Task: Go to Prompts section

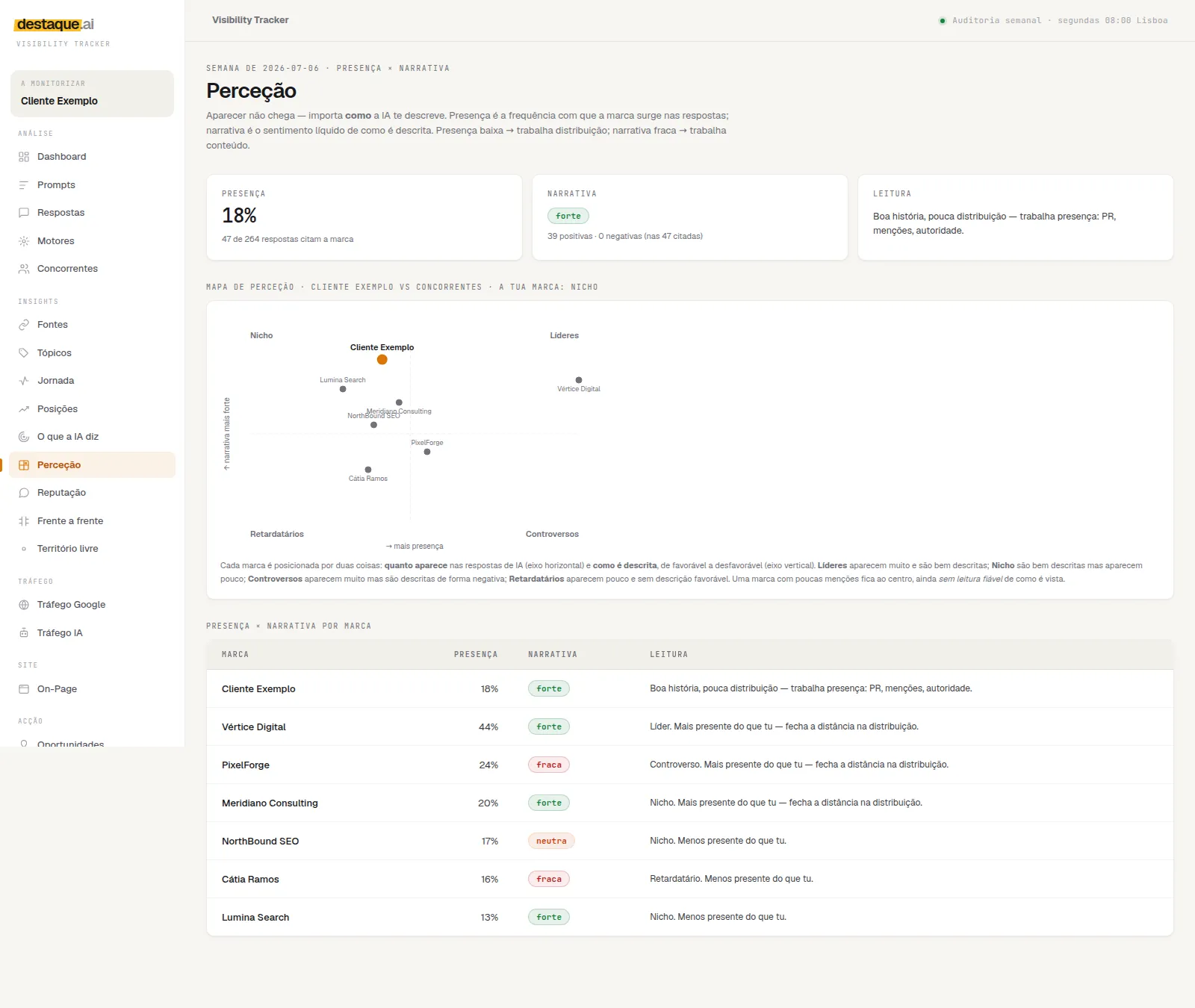Action: [93, 185]
